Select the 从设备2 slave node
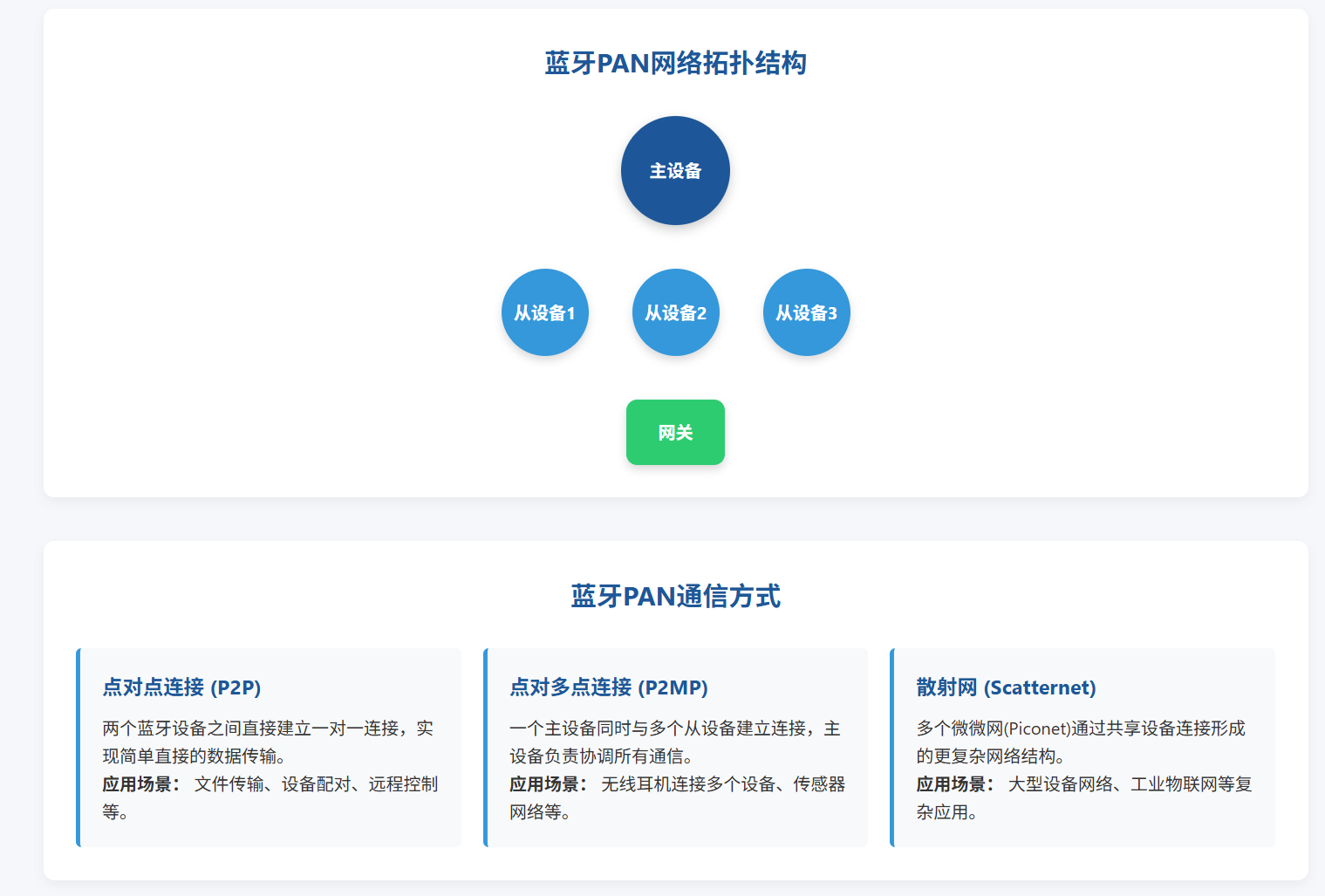 675,312
